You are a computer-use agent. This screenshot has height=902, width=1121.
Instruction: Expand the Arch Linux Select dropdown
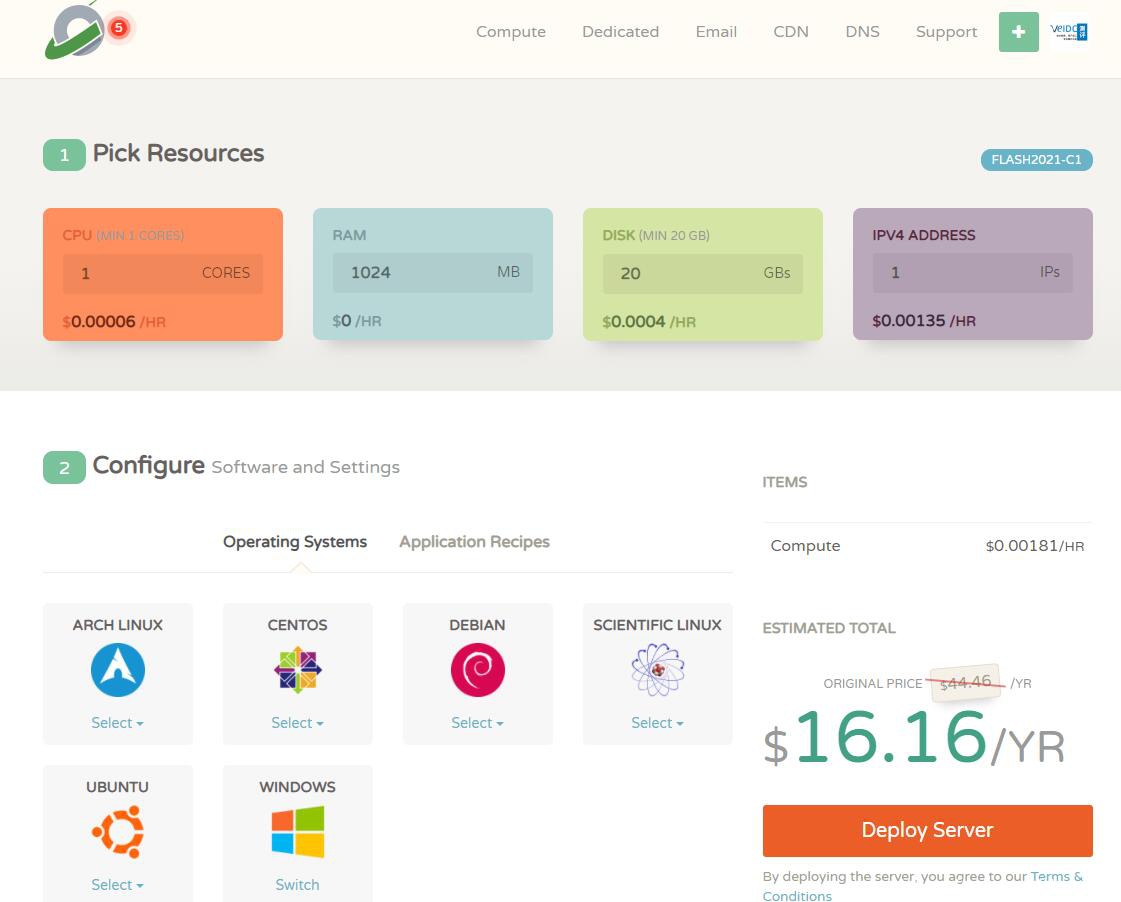click(118, 723)
